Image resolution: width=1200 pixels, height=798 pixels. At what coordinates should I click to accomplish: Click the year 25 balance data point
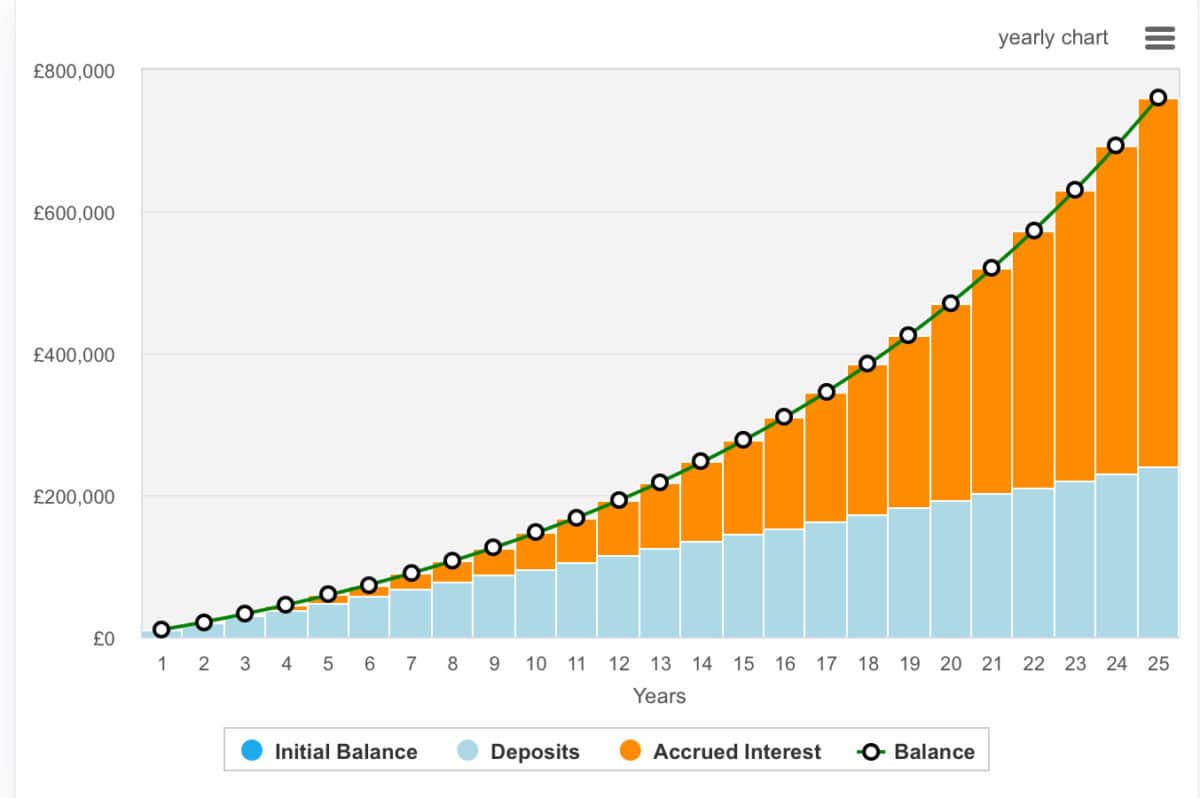point(1158,97)
